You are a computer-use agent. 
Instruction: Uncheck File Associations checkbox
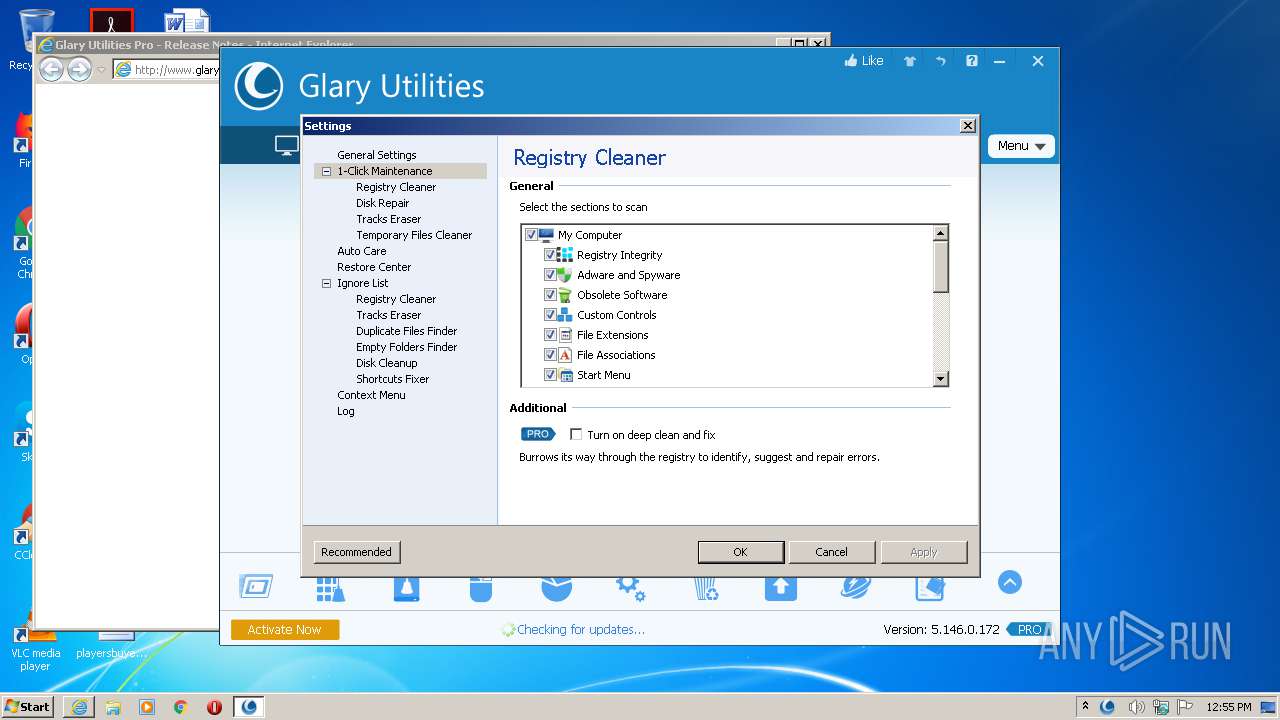(550, 355)
